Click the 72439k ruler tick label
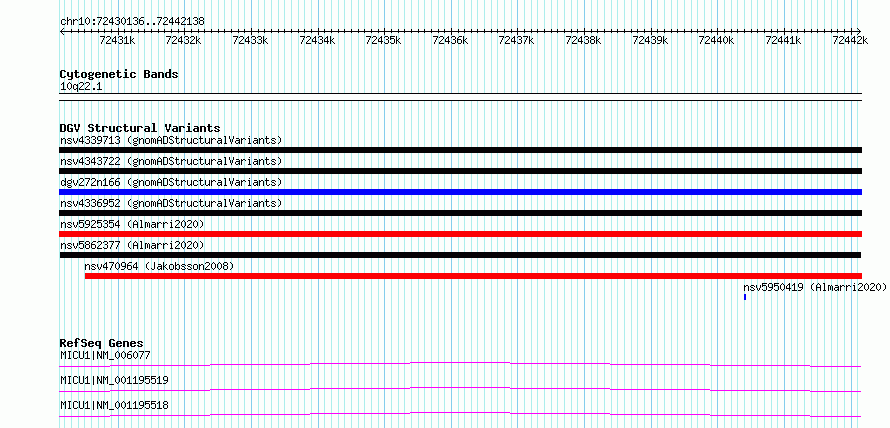This screenshot has height=428, width=890. click(x=650, y=40)
